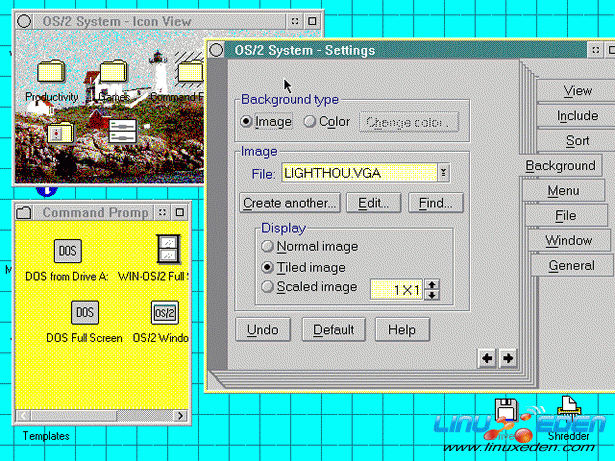615x461 pixels.
Task: Maximize the OS/2 System Icon View window
Action: (x=312, y=21)
